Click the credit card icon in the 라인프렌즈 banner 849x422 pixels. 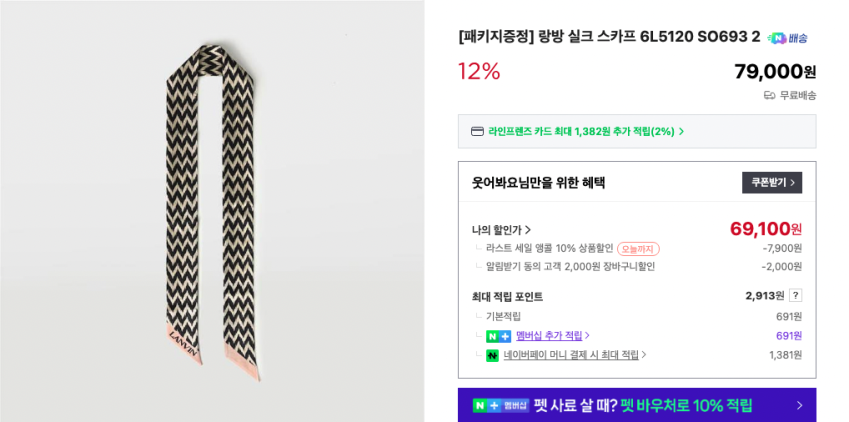coord(477,131)
